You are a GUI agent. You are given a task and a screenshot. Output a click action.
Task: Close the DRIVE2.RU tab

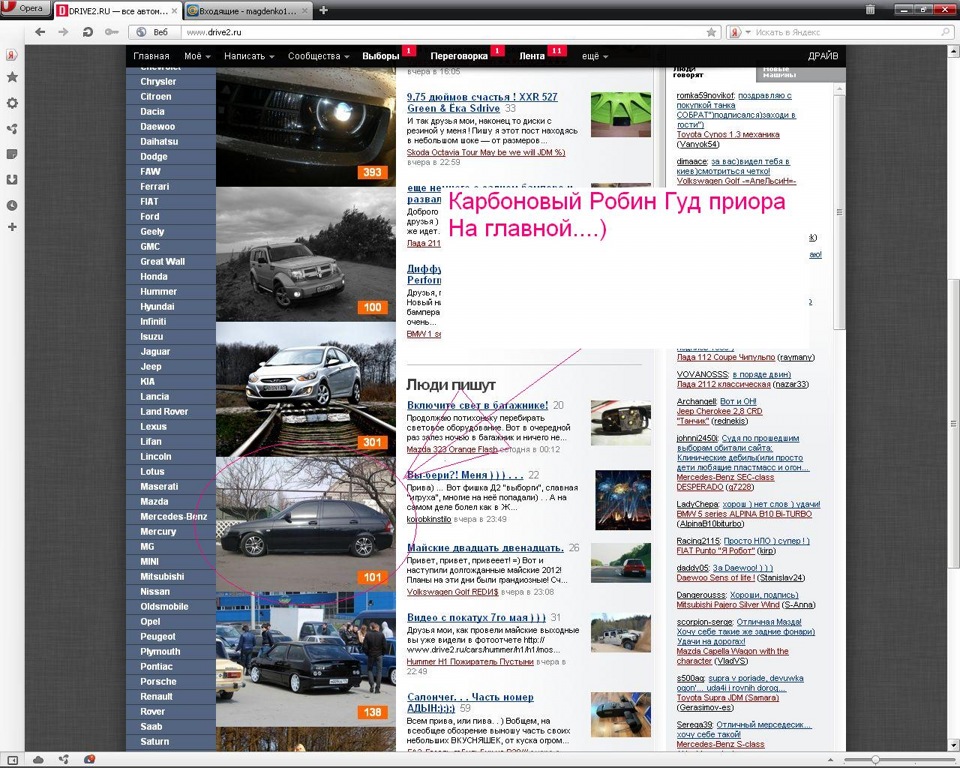(174, 11)
